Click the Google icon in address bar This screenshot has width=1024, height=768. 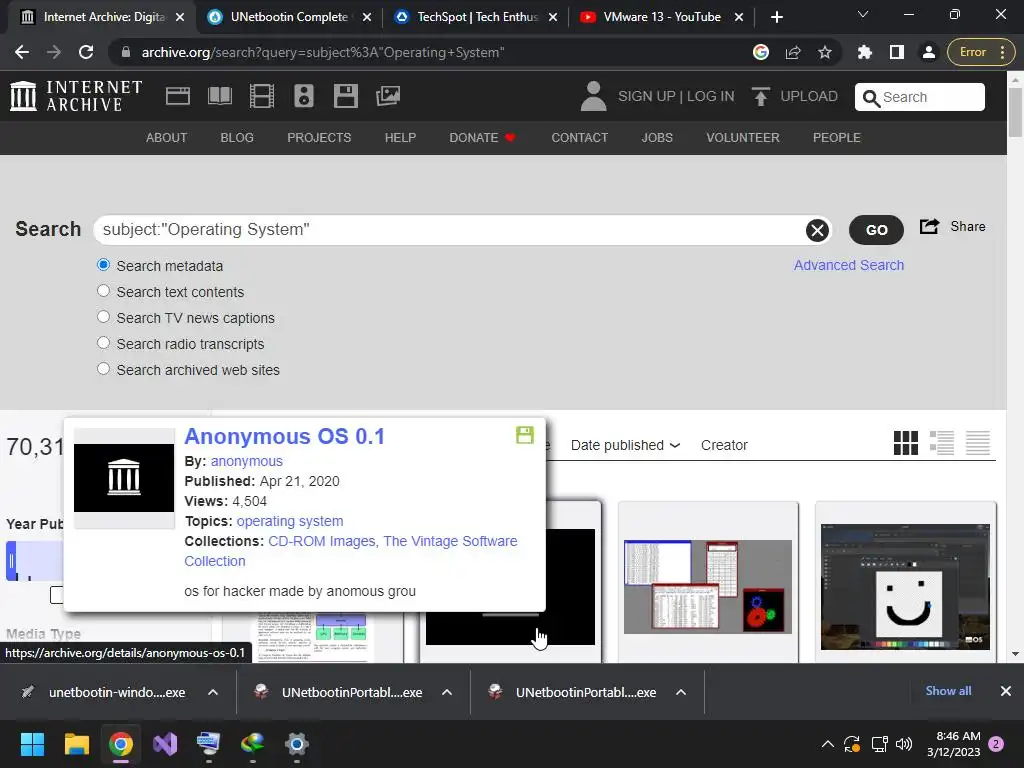click(x=761, y=52)
